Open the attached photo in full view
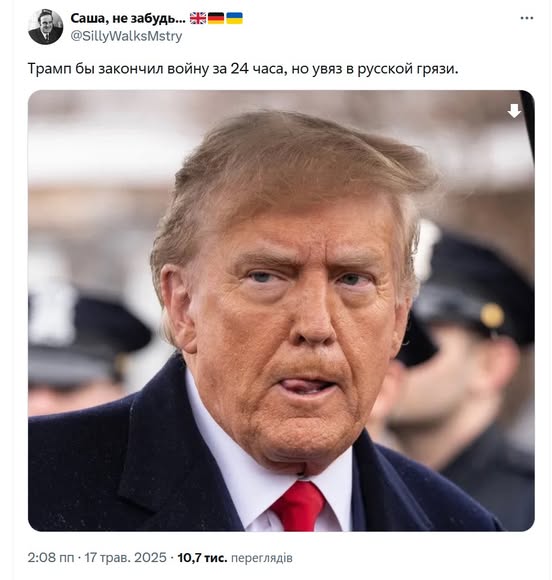Screen dimensions: 552x580 [281, 310]
